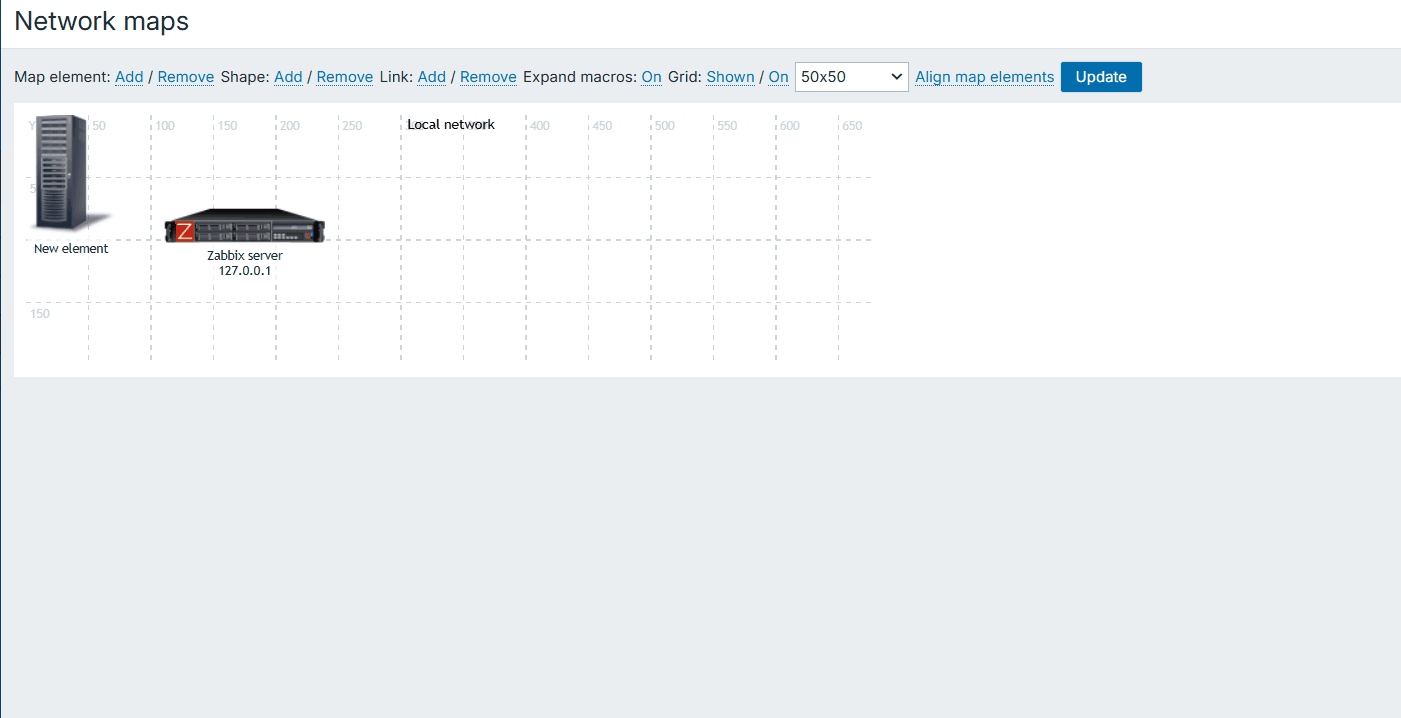Remove the selected shape
Viewport: 1401px width, 718px height.
coord(344,77)
